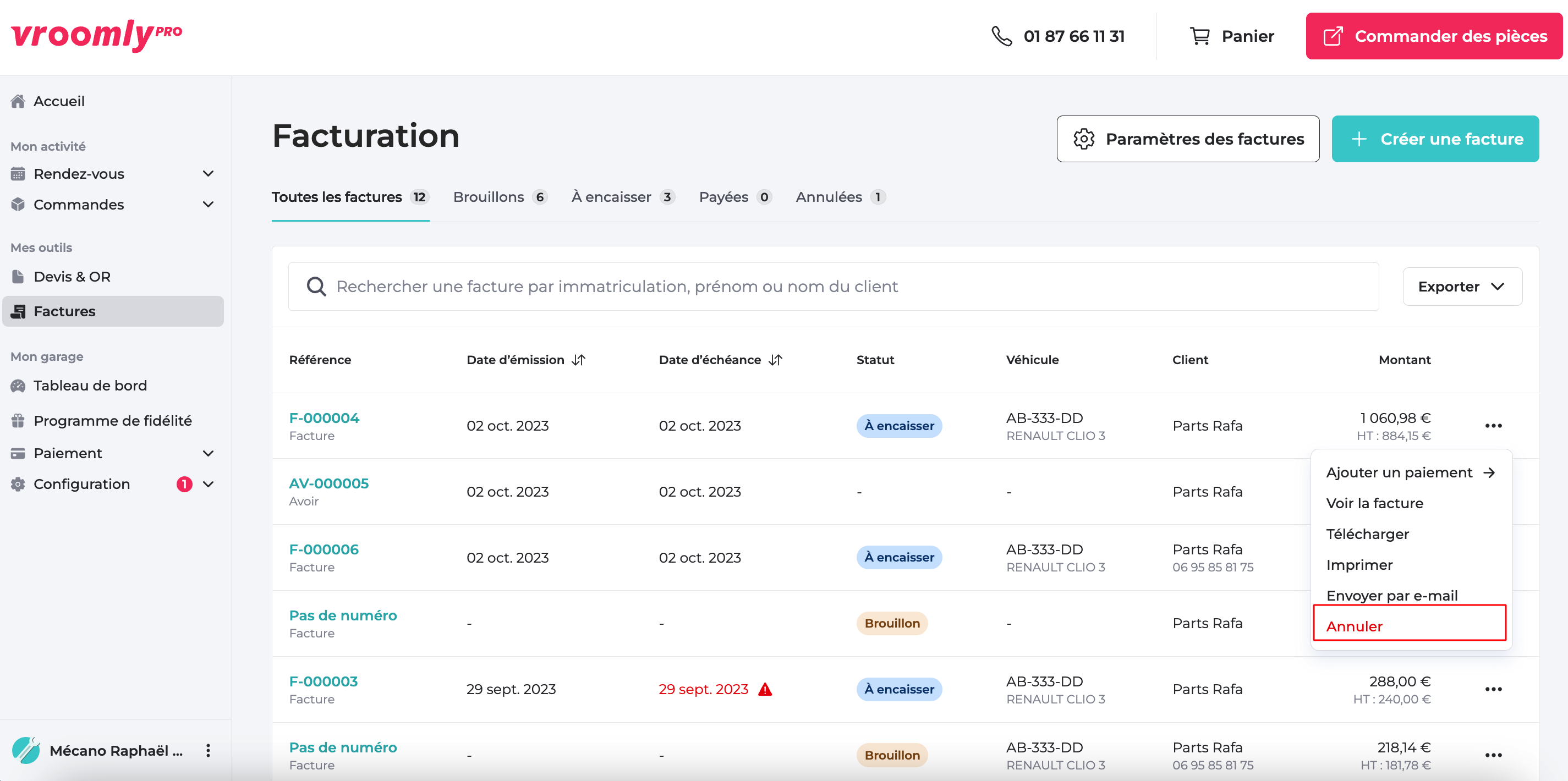Image resolution: width=1568 pixels, height=781 pixels.
Task: Open invoice link F-000004
Action: (x=325, y=419)
